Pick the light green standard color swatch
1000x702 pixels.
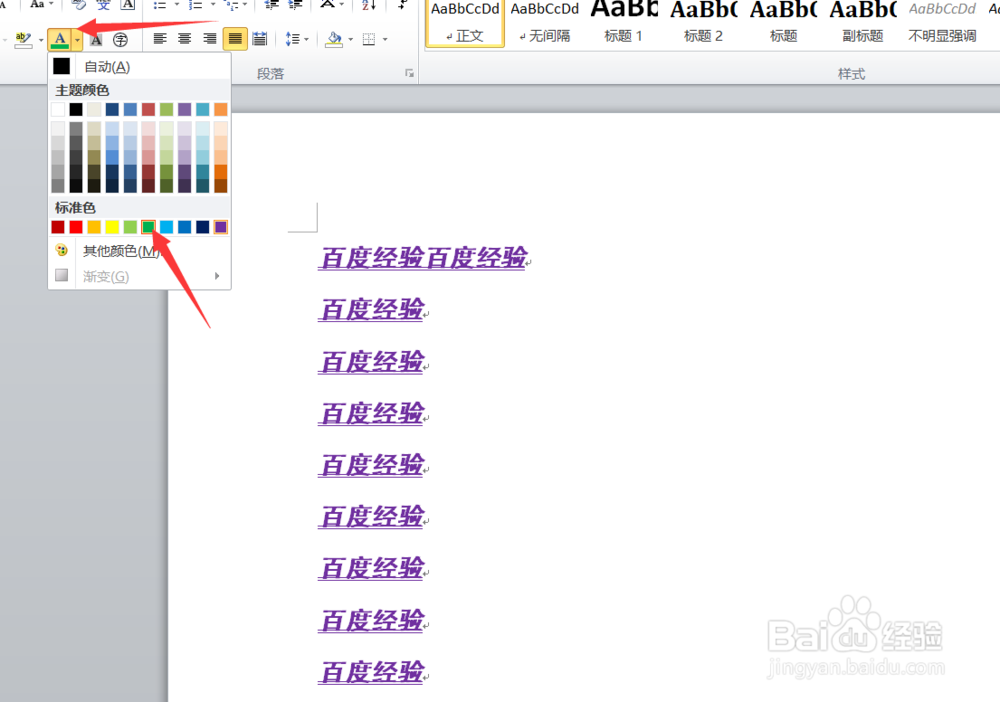(x=130, y=227)
